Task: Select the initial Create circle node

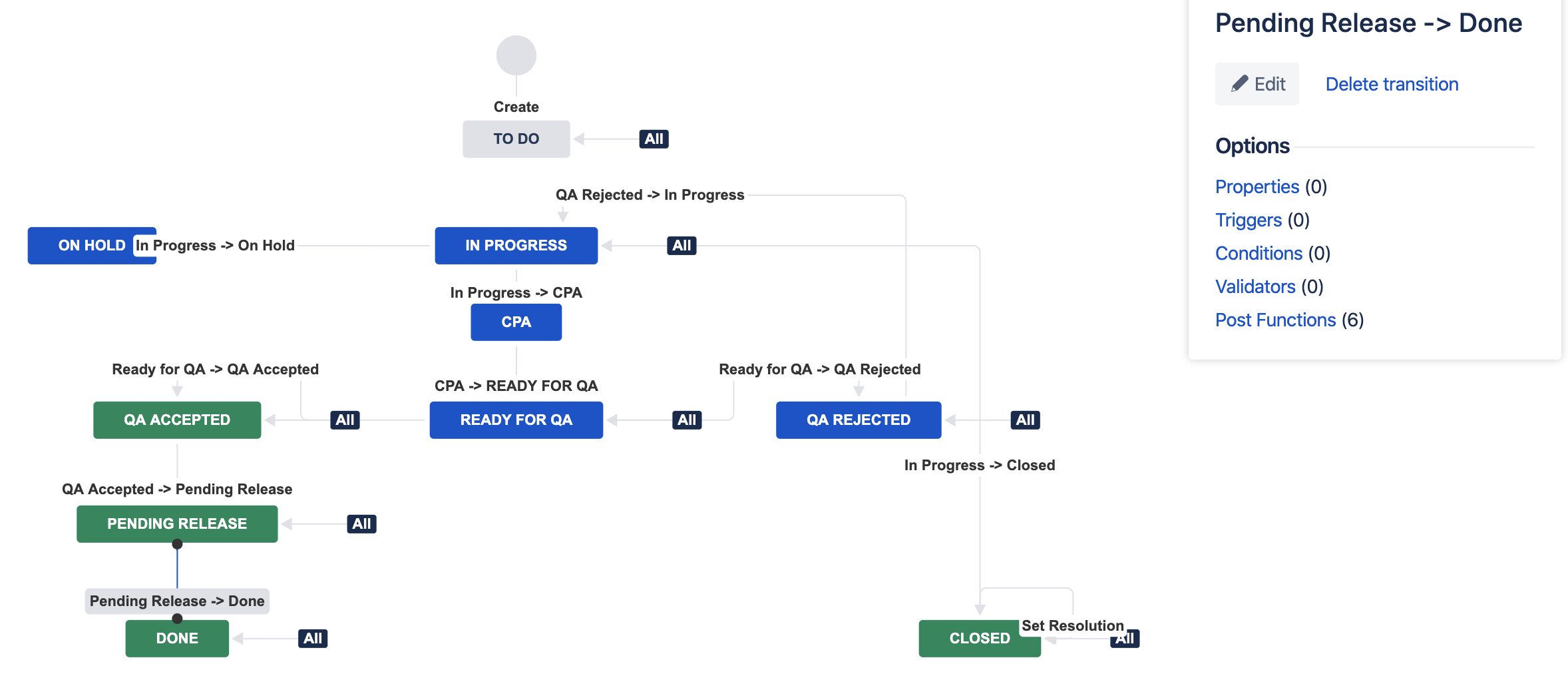Action: tap(516, 55)
